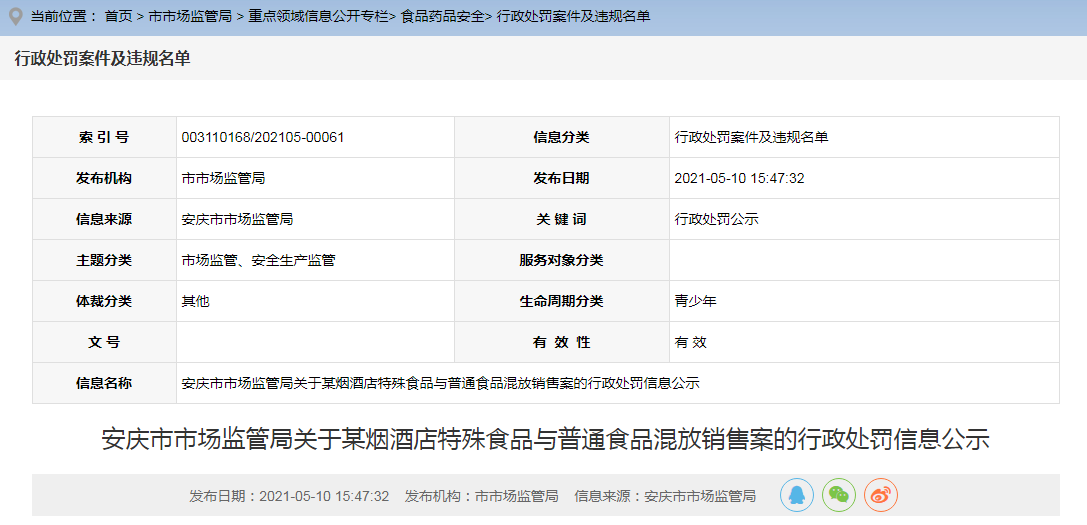Viewport: 1087px width, 525px height.
Task: Click 市场监管、安全生产监管 topic value
Action: tap(258, 260)
